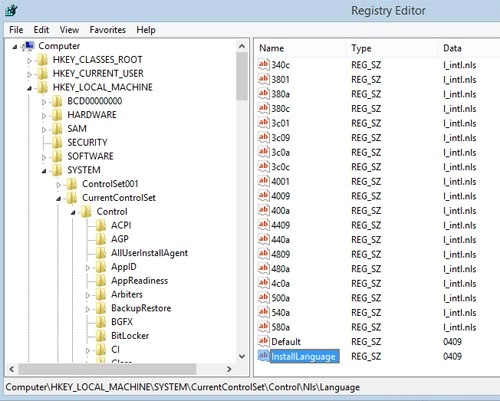Click the string value icon for InstallLanguage
This screenshot has width=500, height=401.
coord(263,356)
